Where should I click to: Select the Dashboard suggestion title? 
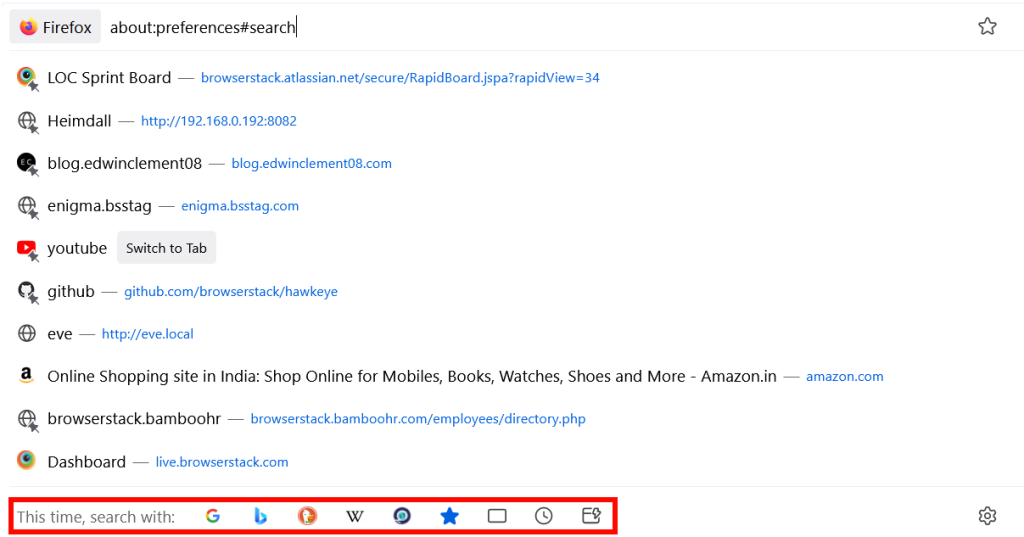86,462
